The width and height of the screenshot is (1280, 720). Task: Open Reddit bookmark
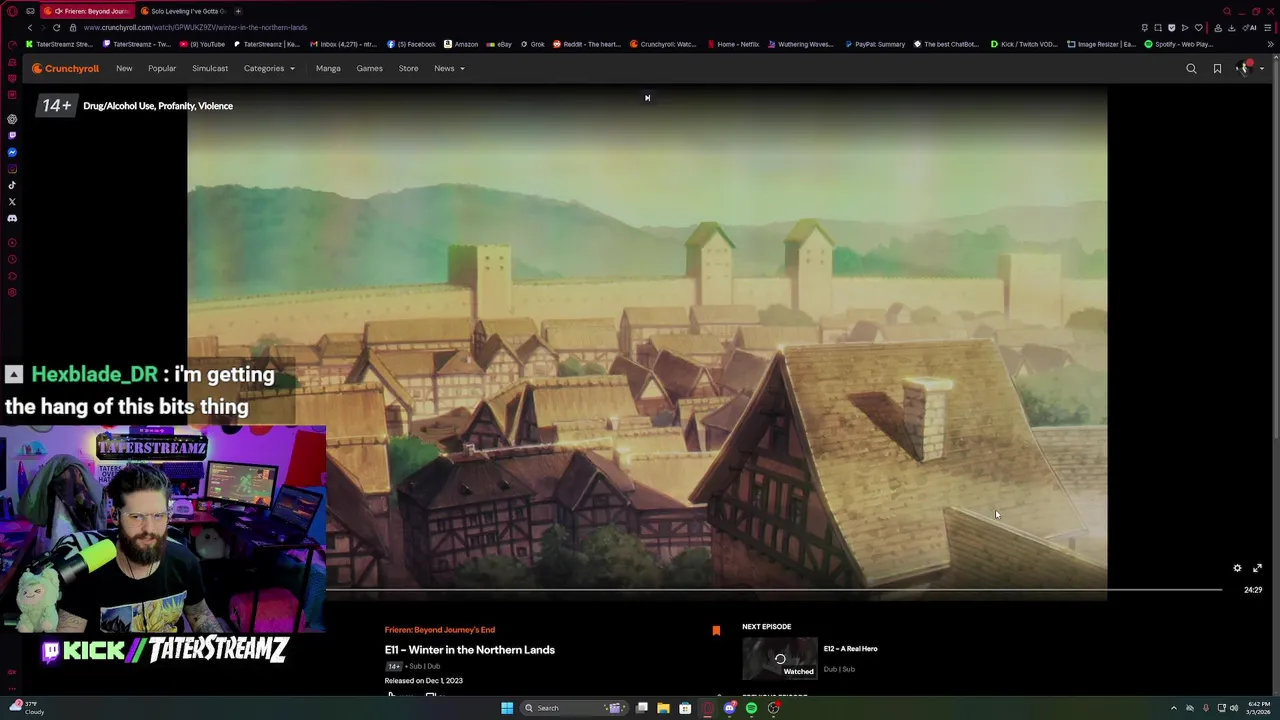[586, 44]
